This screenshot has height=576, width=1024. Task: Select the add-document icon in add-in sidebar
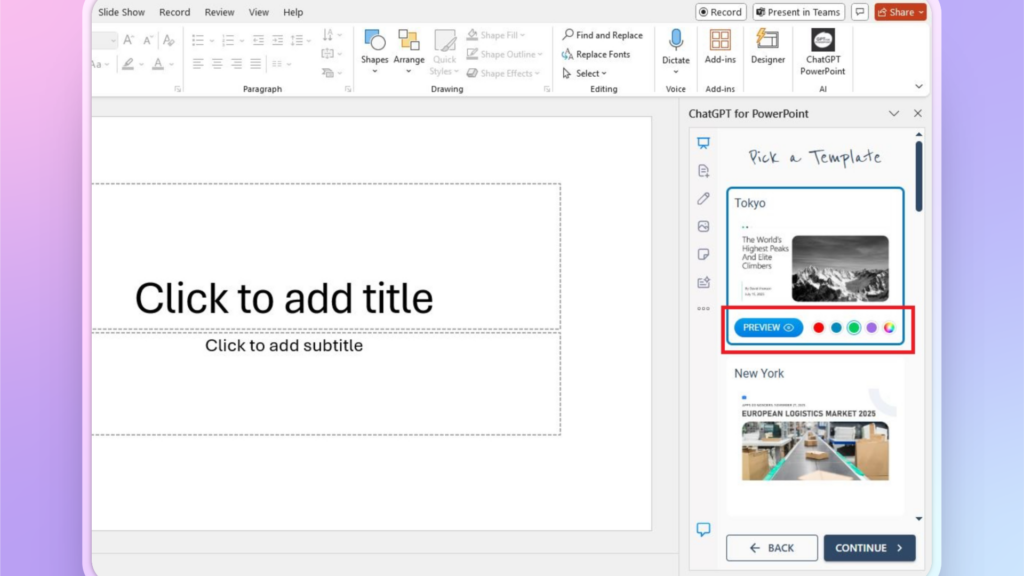703,171
